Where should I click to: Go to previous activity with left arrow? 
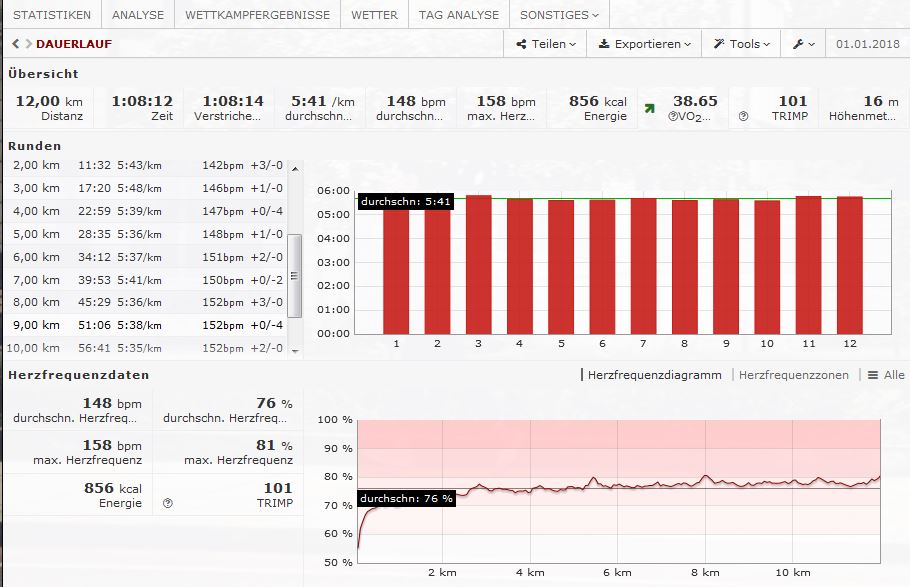point(15,44)
